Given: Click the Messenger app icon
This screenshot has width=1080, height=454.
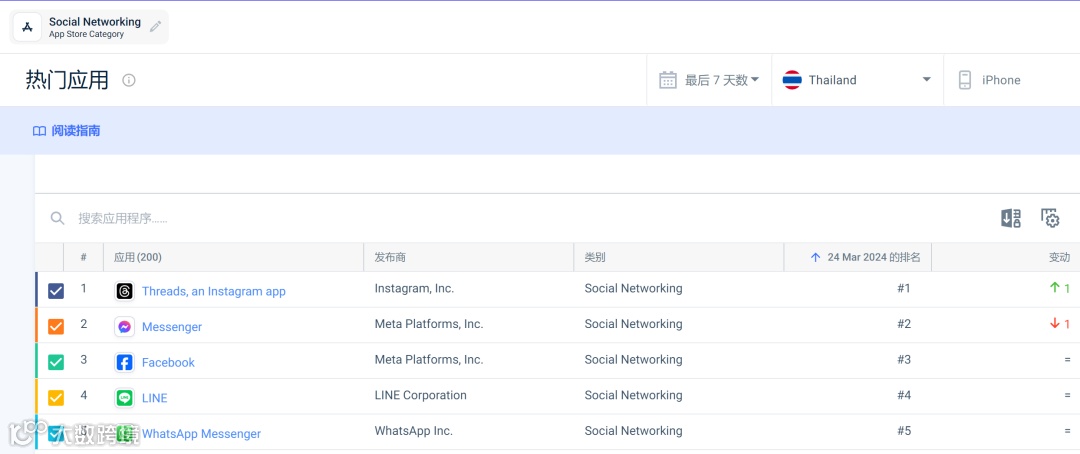Looking at the screenshot, I should [125, 327].
